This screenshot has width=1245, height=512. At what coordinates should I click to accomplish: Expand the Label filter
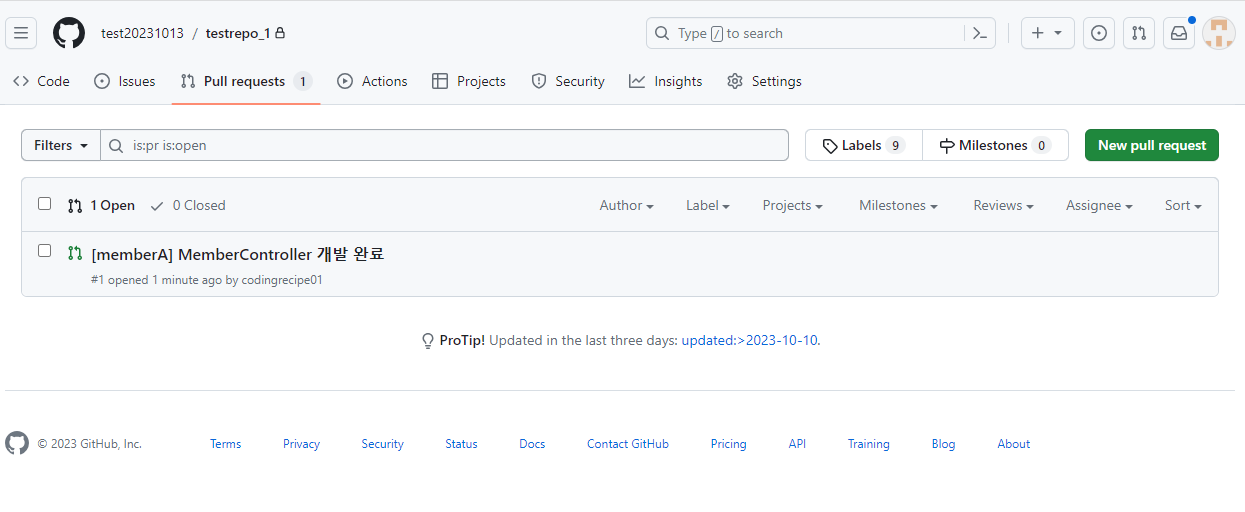[708, 205]
